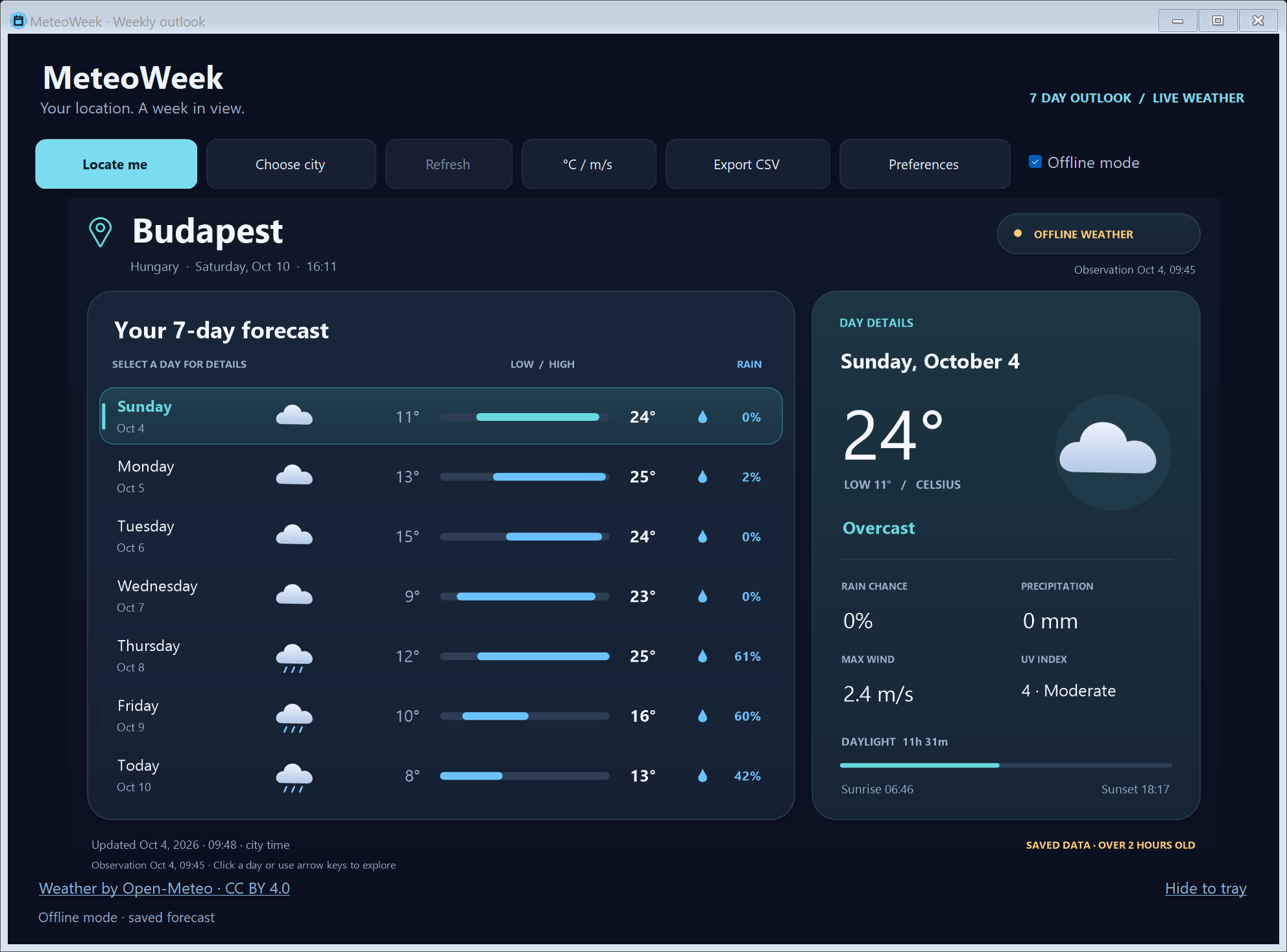Click the Refresh button
This screenshot has width=1287, height=952.
(x=448, y=164)
